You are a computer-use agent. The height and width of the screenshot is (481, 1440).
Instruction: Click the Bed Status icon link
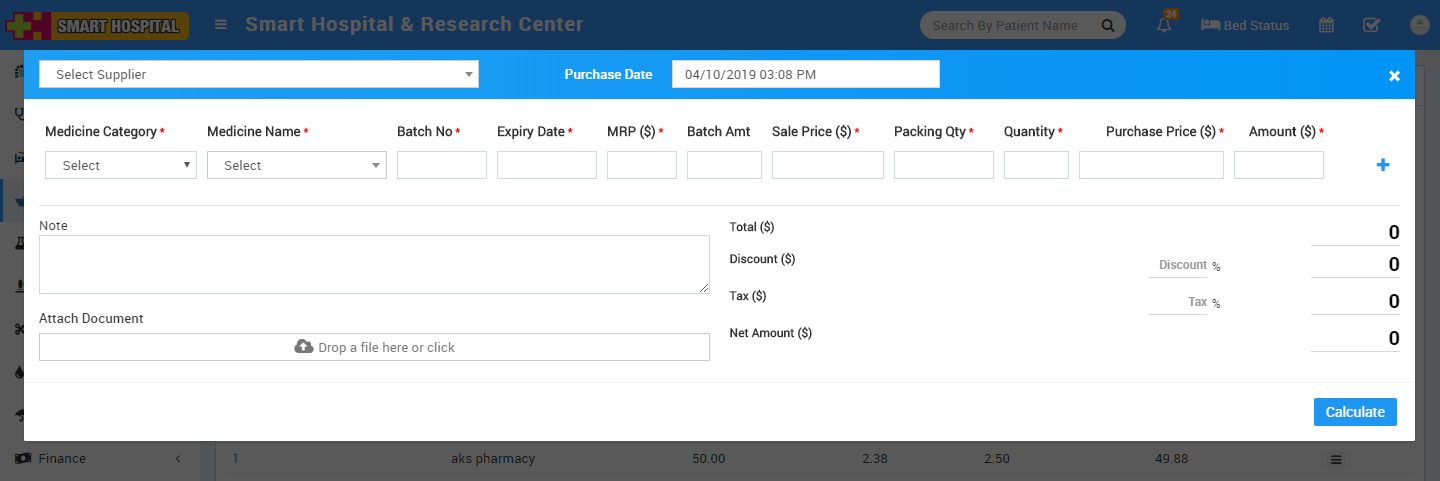tap(1245, 25)
